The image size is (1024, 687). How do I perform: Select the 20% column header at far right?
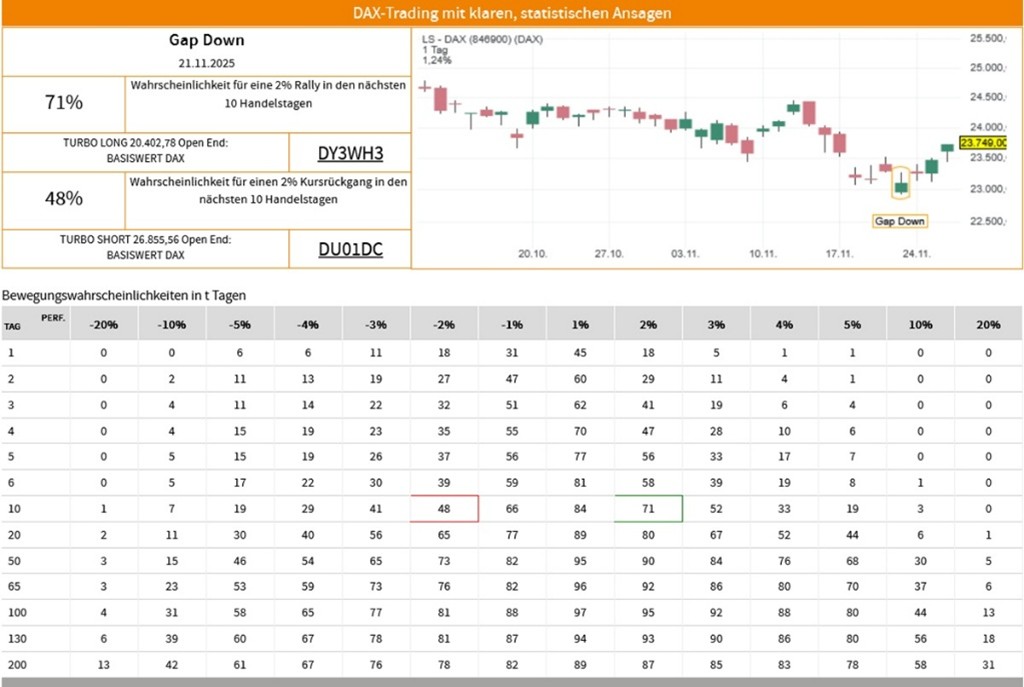(x=987, y=325)
